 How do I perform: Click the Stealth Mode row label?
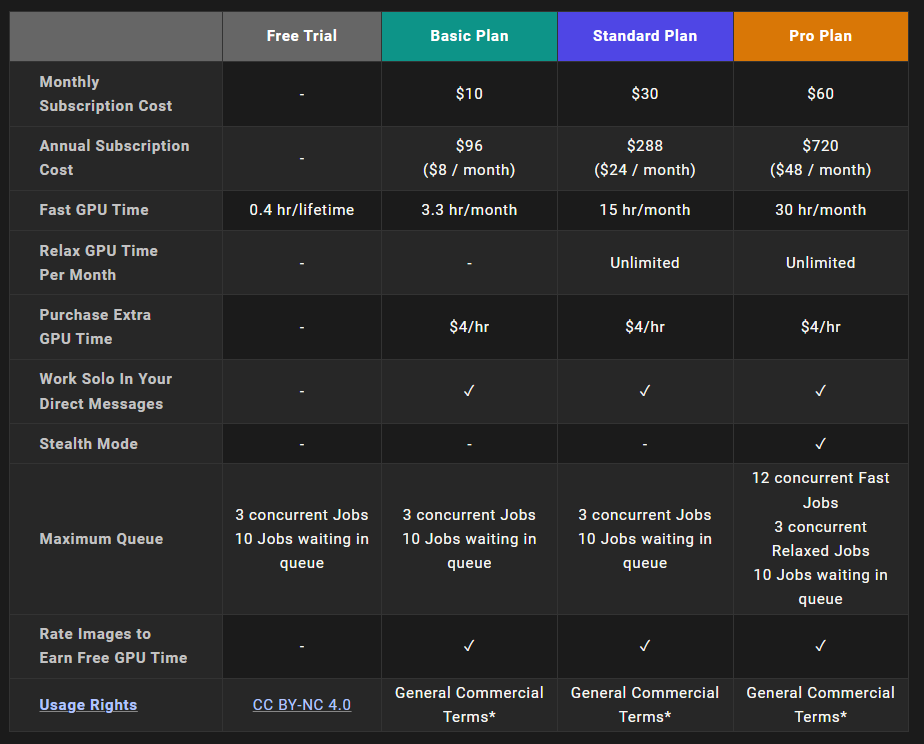89,444
